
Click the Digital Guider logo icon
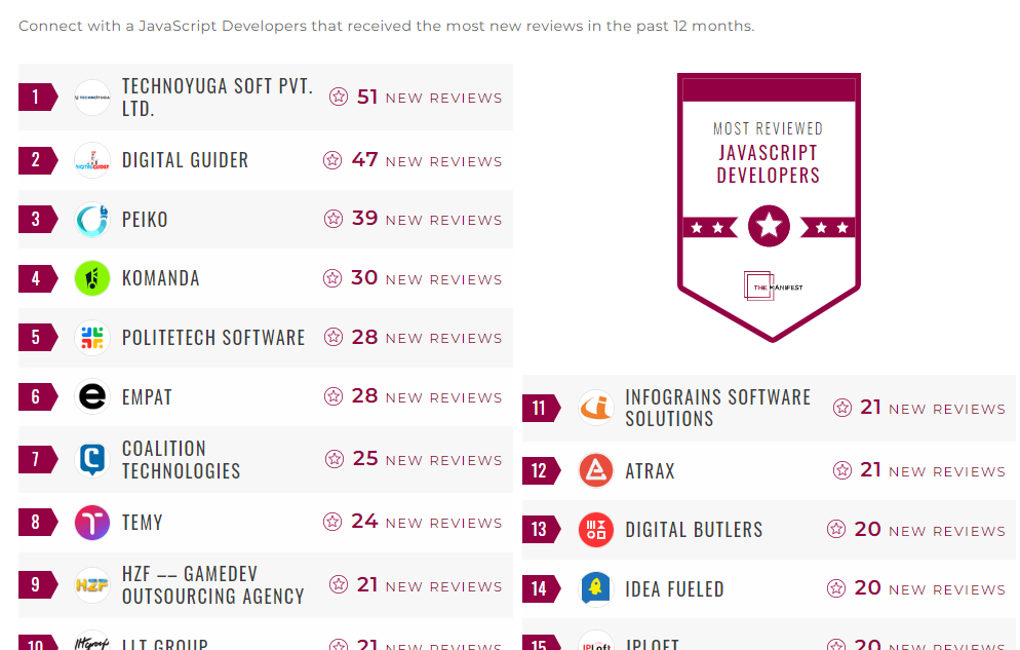click(92, 160)
